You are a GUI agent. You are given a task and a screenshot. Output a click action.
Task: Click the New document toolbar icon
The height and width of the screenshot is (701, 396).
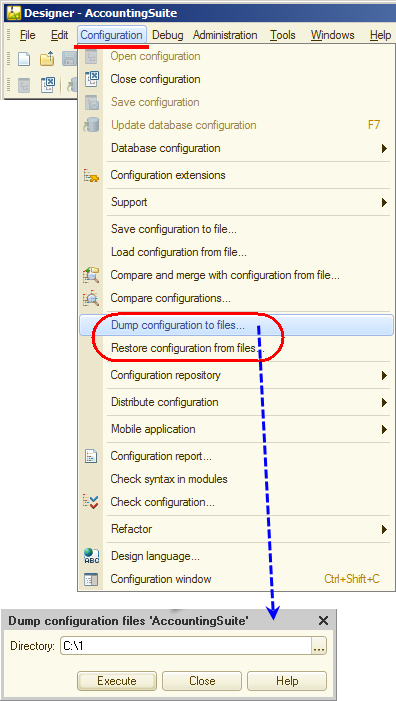coord(24,59)
